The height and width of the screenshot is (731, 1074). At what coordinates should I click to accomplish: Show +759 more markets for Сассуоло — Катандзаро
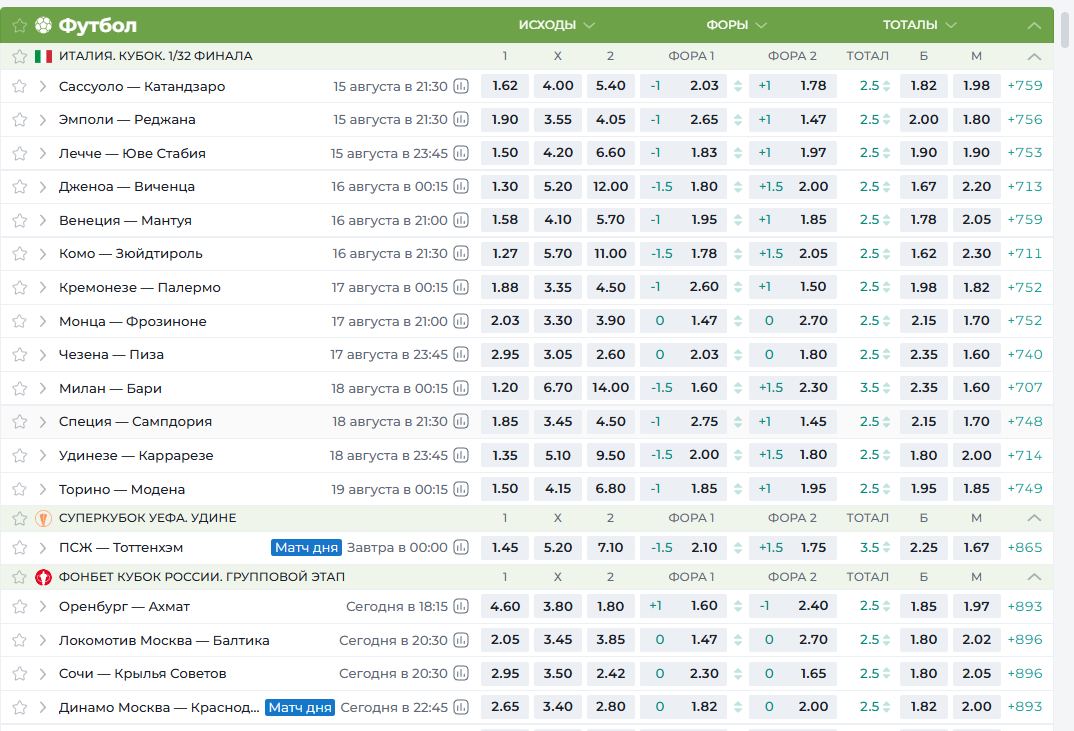pyautogui.click(x=1025, y=86)
